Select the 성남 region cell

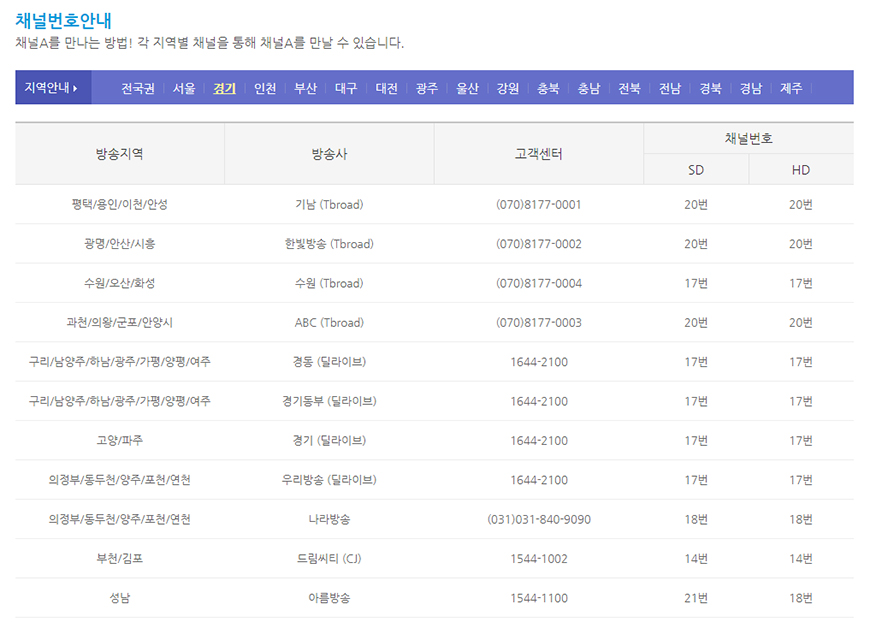click(119, 598)
